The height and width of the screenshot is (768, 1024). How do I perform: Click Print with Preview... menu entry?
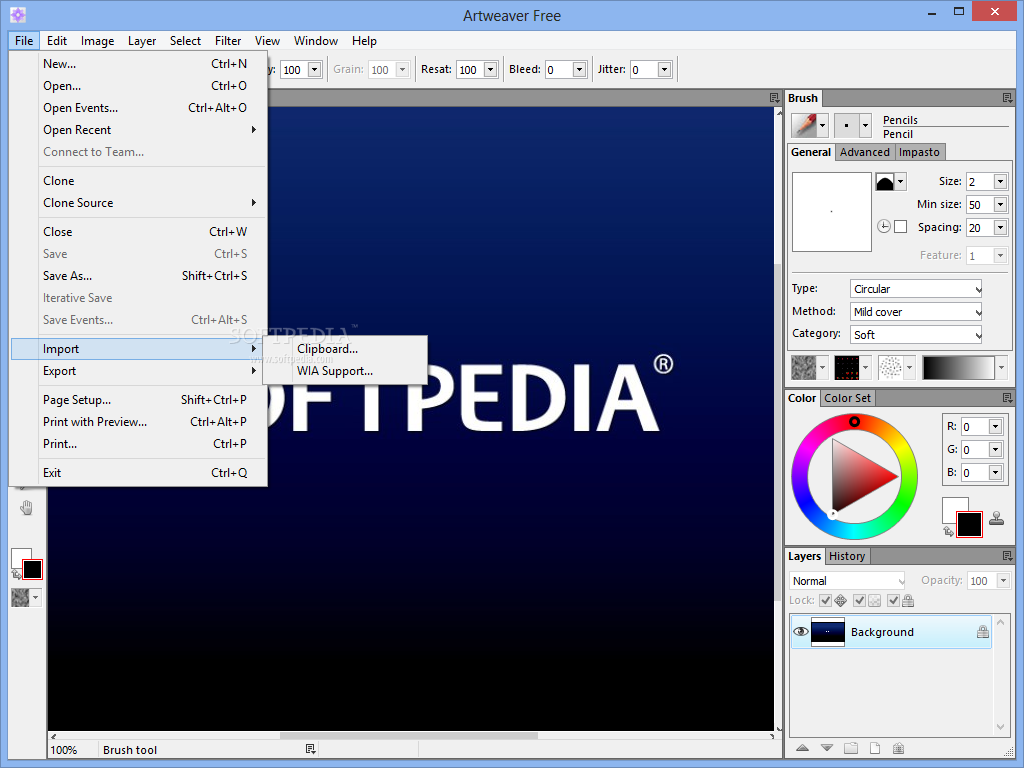(x=138, y=422)
